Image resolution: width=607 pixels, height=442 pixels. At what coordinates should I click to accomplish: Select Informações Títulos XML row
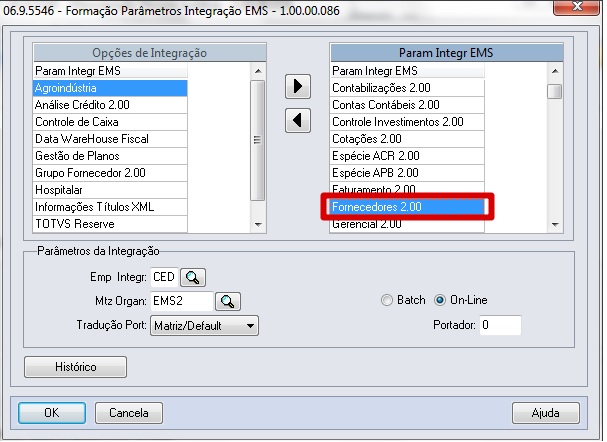[x=110, y=207]
